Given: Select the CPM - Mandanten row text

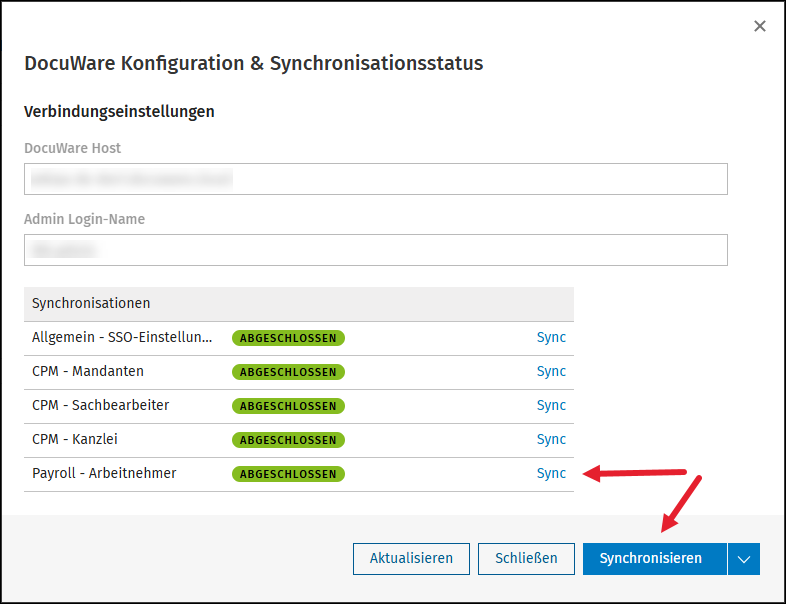Looking at the screenshot, I should coord(88,371).
